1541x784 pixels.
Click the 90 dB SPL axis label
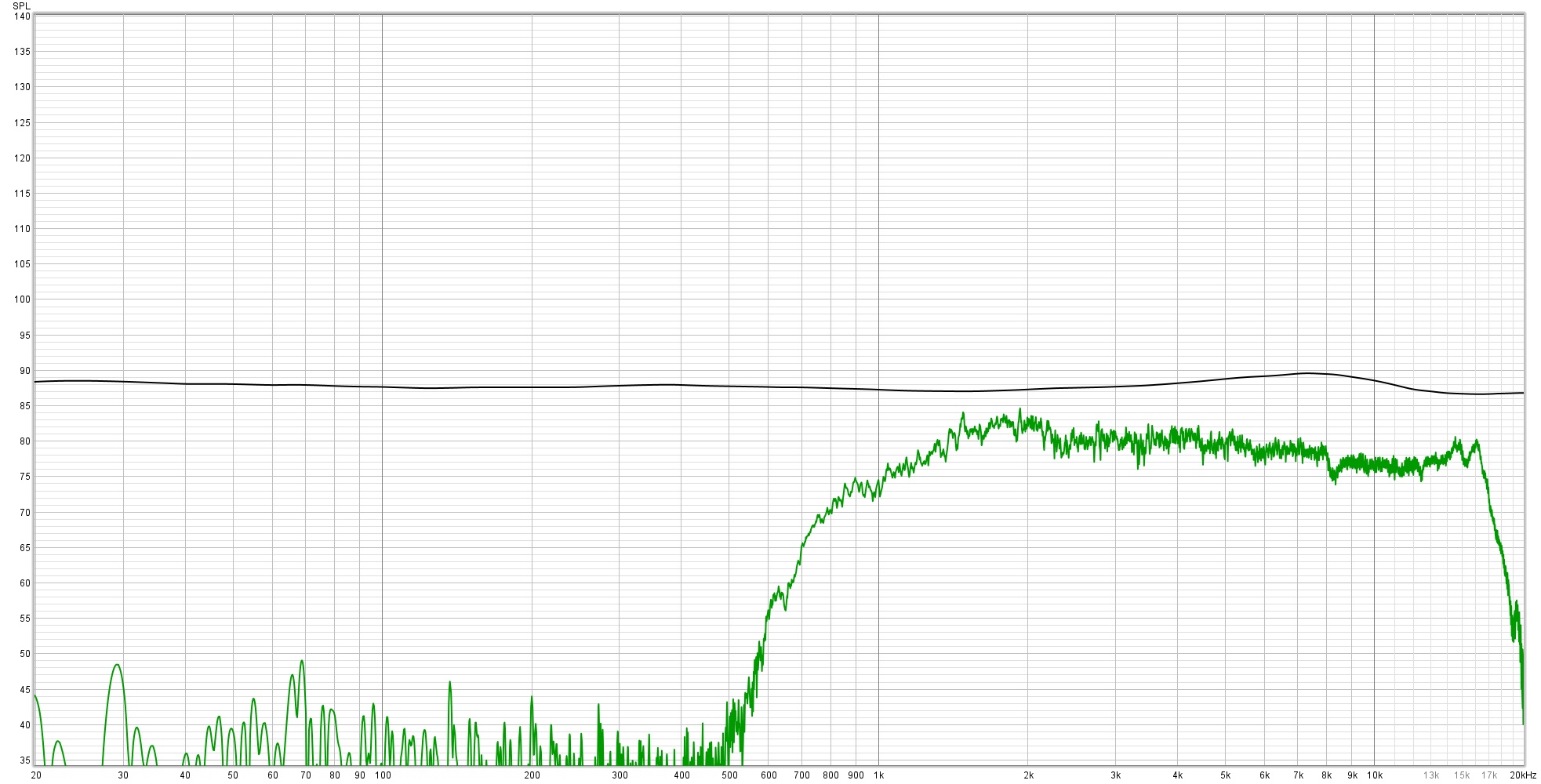click(x=25, y=371)
